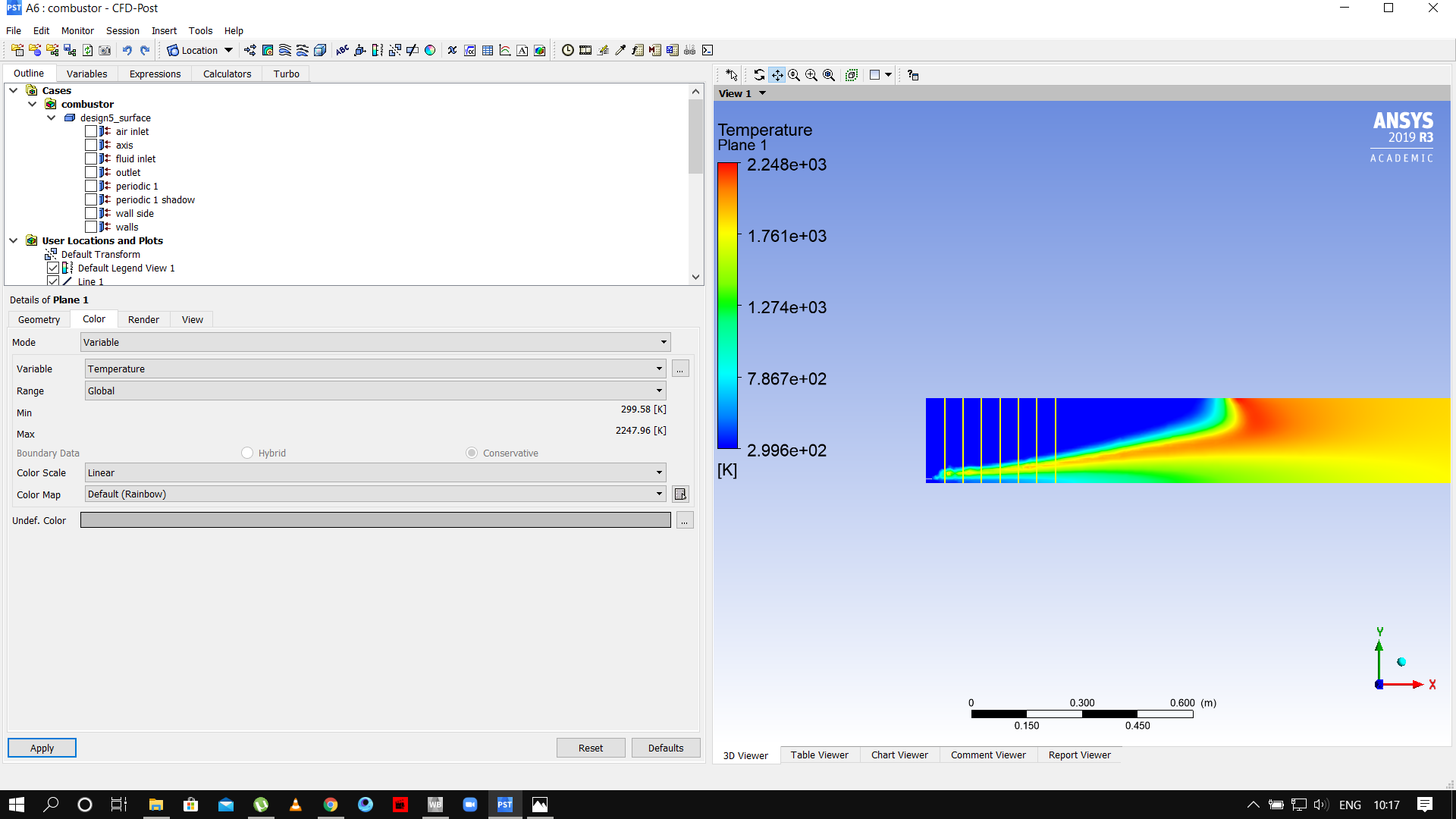
Task: Insert a streamline with the streamline icon
Action: pos(284,50)
